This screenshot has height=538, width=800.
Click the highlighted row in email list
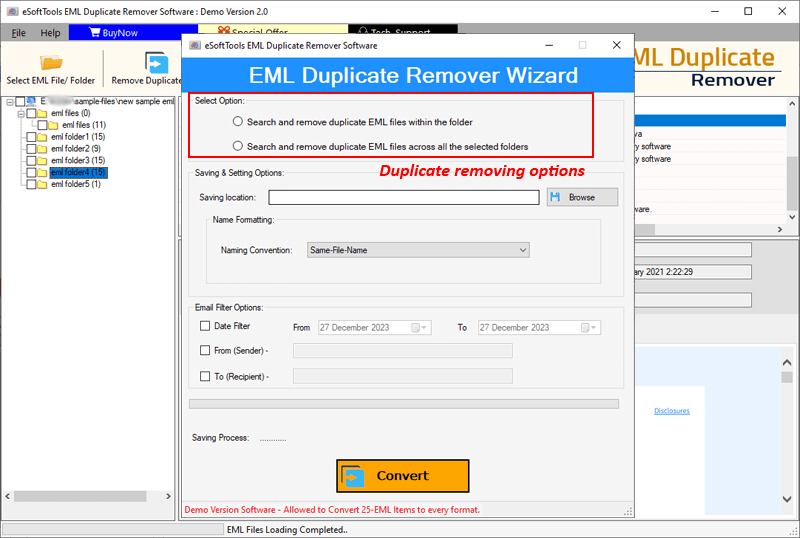710,120
